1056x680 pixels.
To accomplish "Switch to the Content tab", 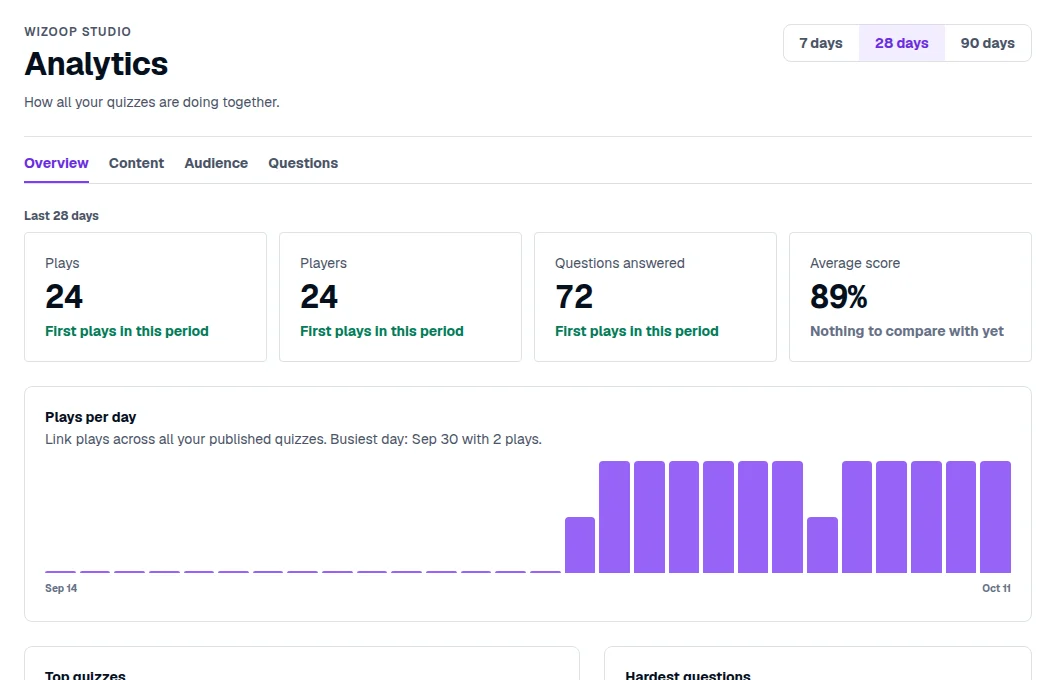I will pyautogui.click(x=136, y=163).
